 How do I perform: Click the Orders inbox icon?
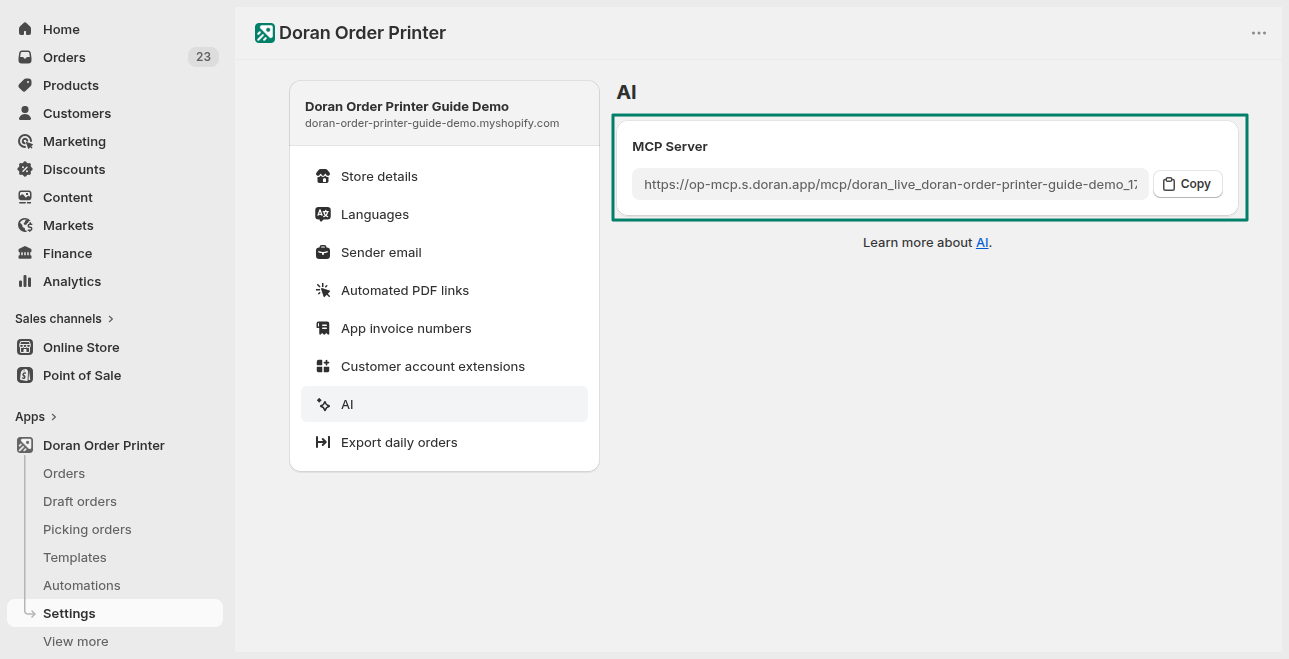[x=25, y=57]
